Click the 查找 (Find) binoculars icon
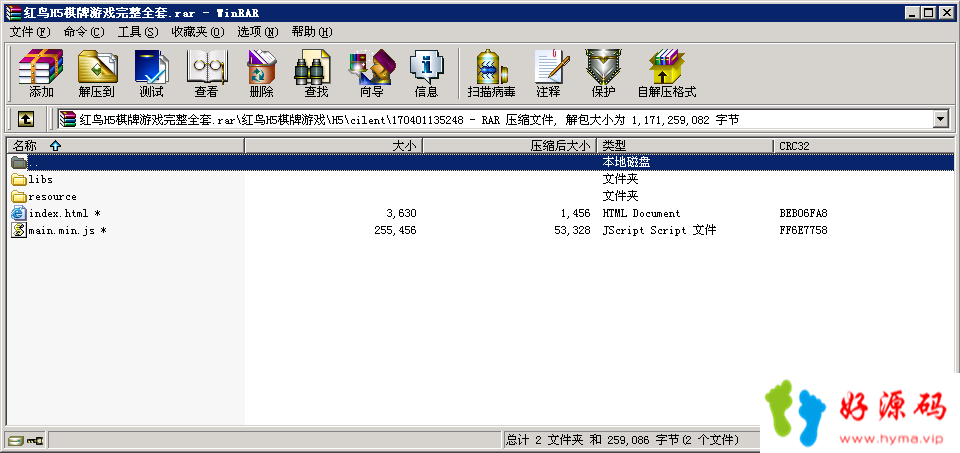960x453 pixels. 312,67
